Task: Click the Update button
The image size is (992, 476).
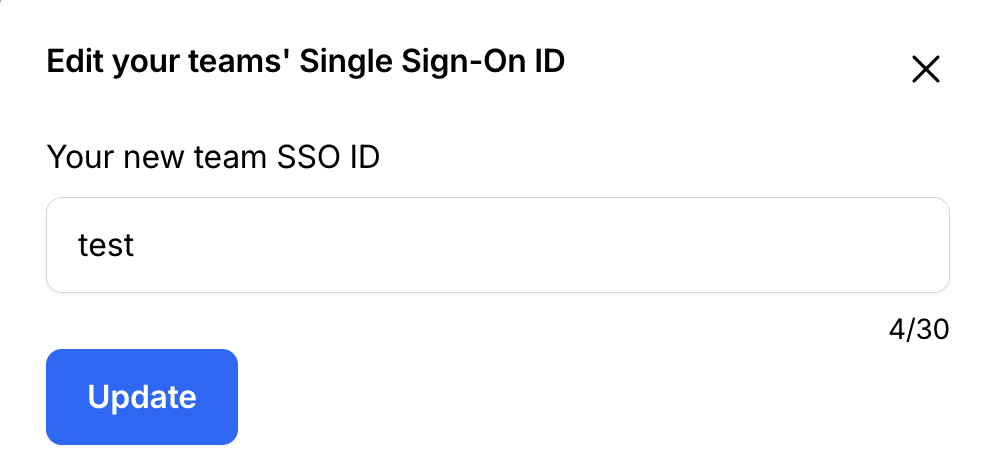Action: click(x=142, y=397)
